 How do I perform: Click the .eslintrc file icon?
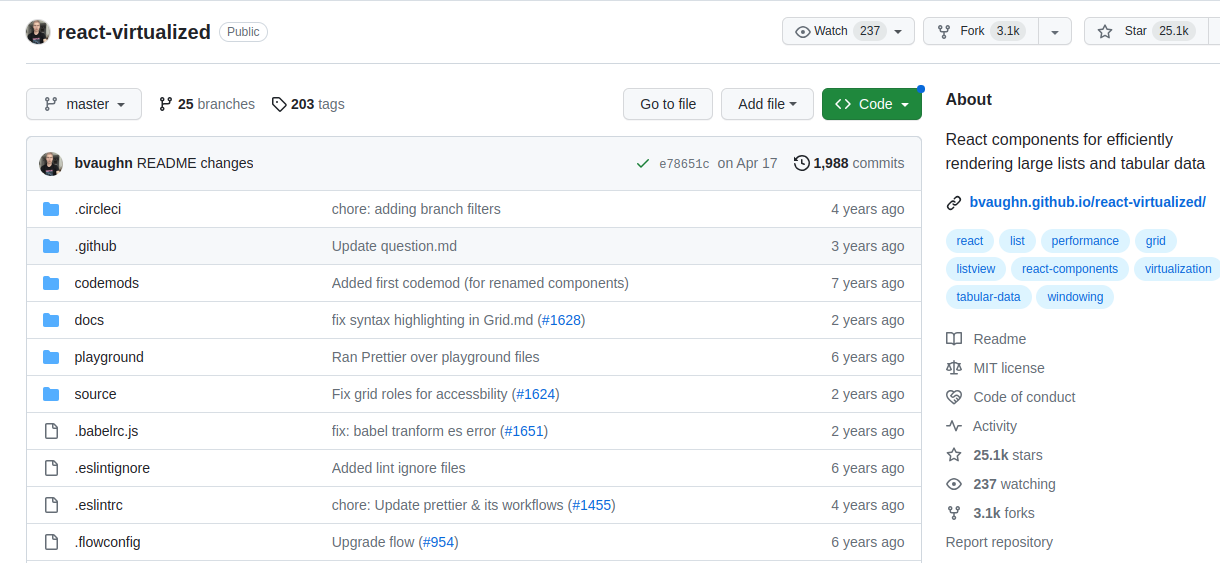(x=52, y=505)
